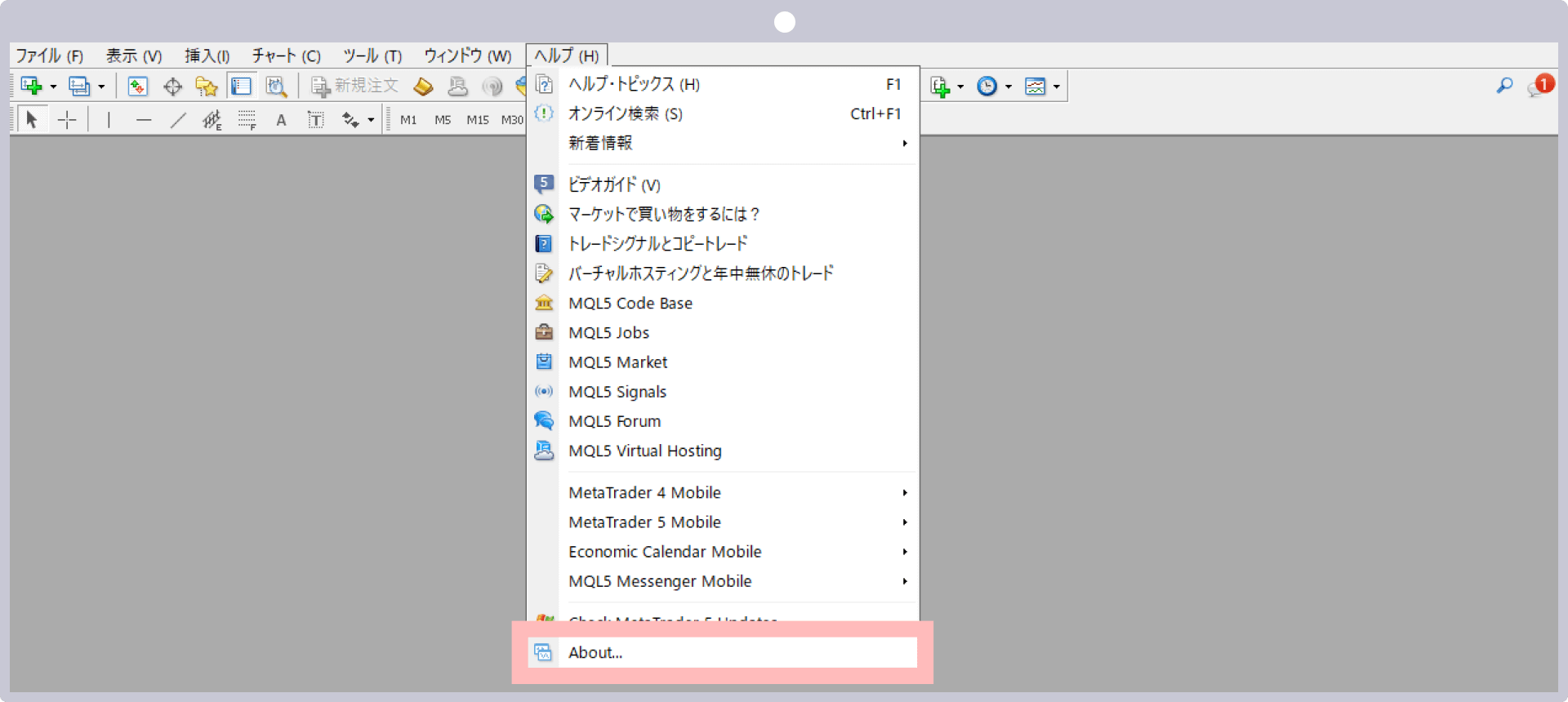This screenshot has width=1568, height=702.
Task: Close the ヘルプ (H) menu header
Action: coord(567,56)
